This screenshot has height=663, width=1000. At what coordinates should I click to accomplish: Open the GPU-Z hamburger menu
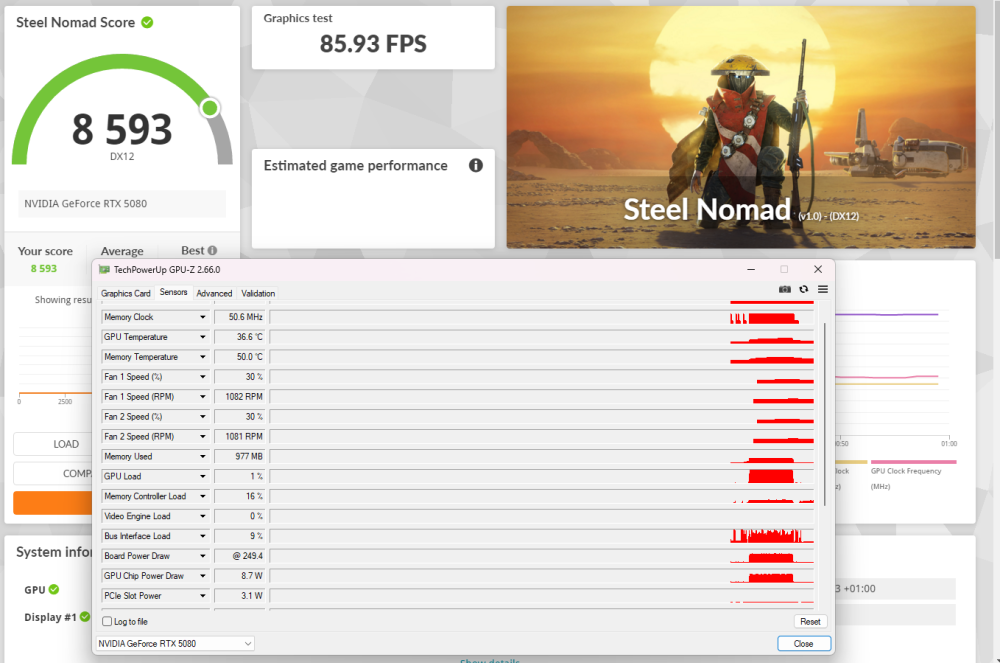coord(823,289)
